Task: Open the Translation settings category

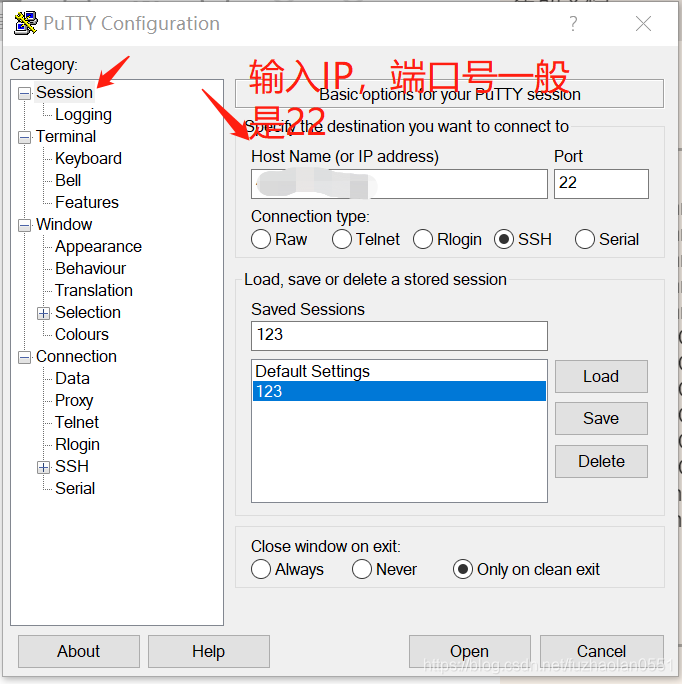Action: (x=94, y=291)
